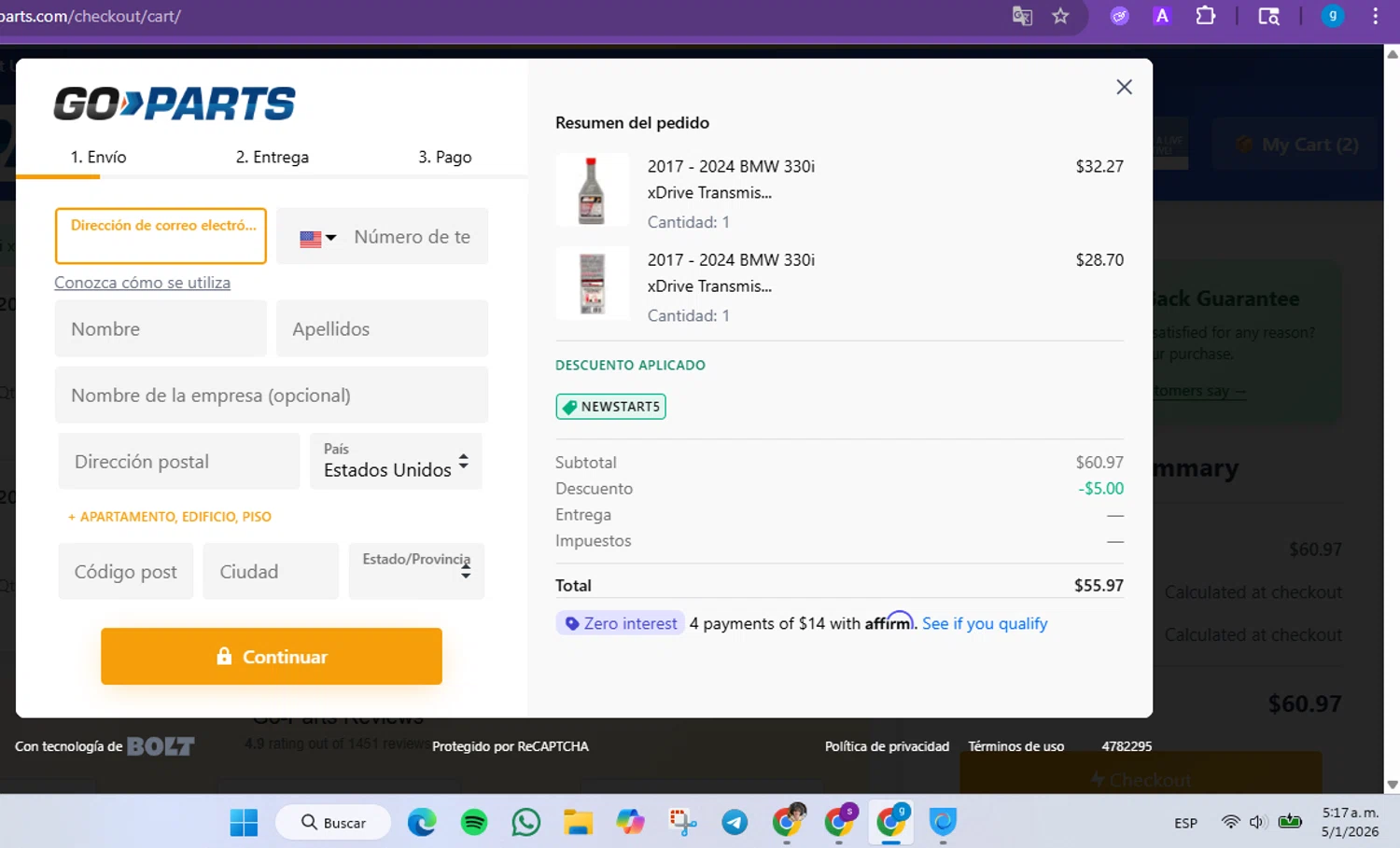Click the active Chrome window with blue badge
This screenshot has height=848, width=1400.
click(x=891, y=821)
